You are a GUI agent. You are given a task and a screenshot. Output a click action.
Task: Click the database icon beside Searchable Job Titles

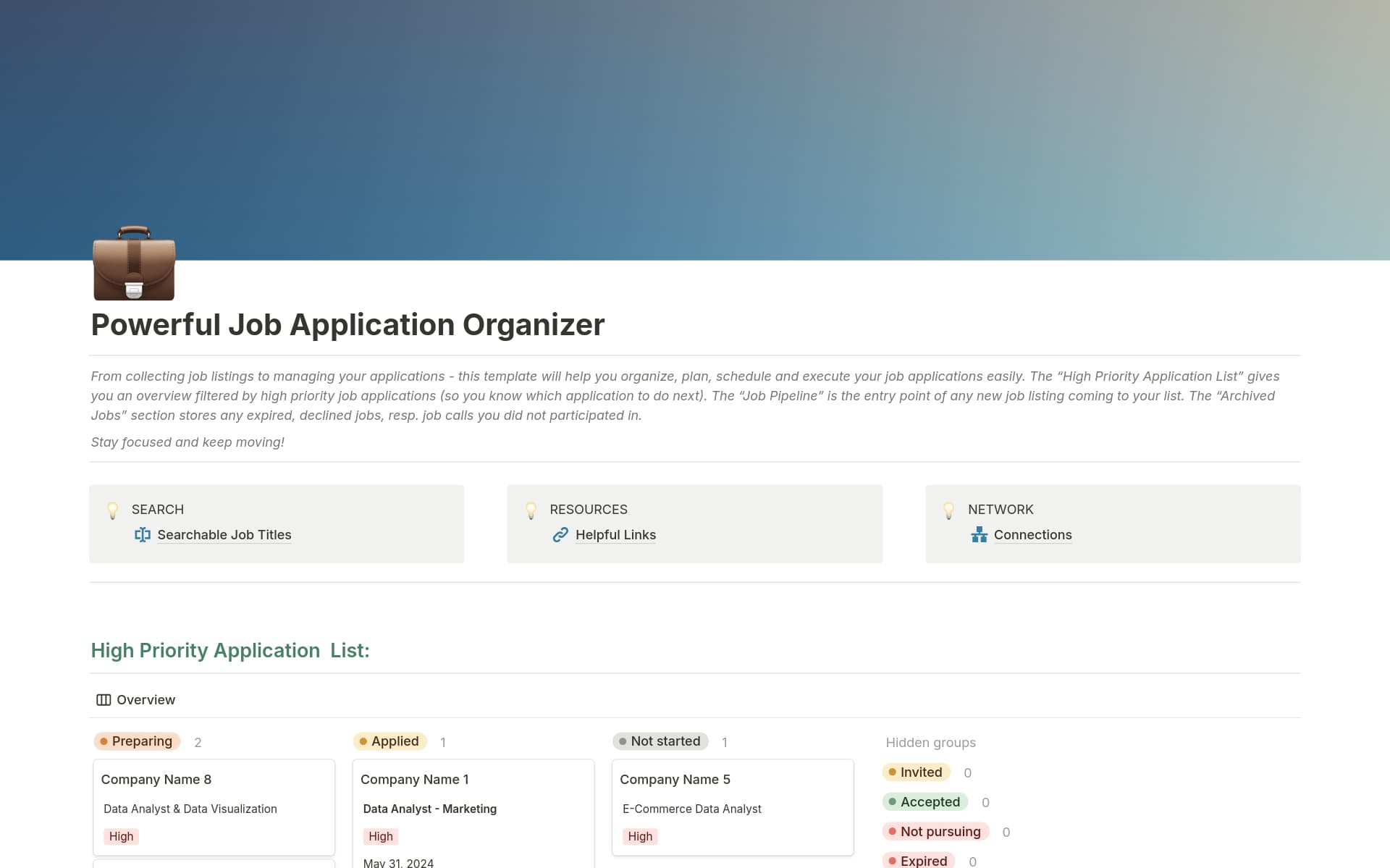coord(143,535)
